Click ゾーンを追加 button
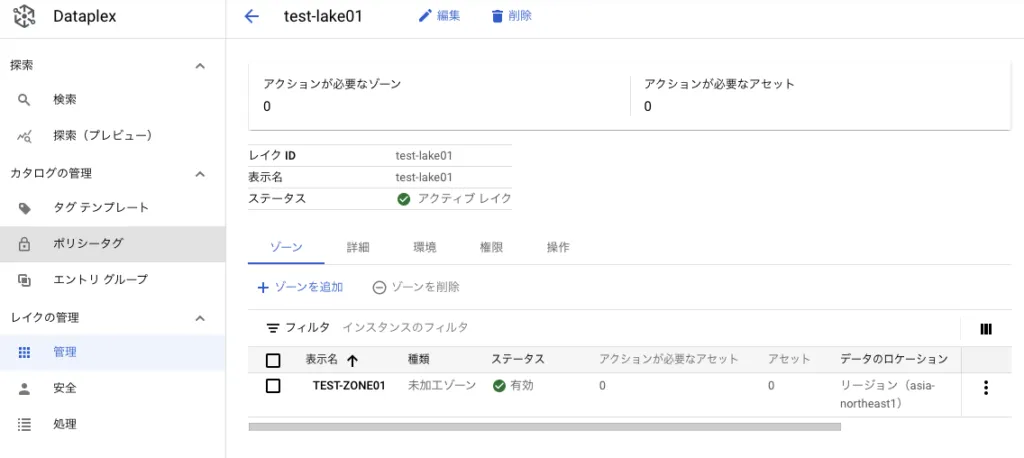Viewport: 1024px width, 458px height. (300, 287)
